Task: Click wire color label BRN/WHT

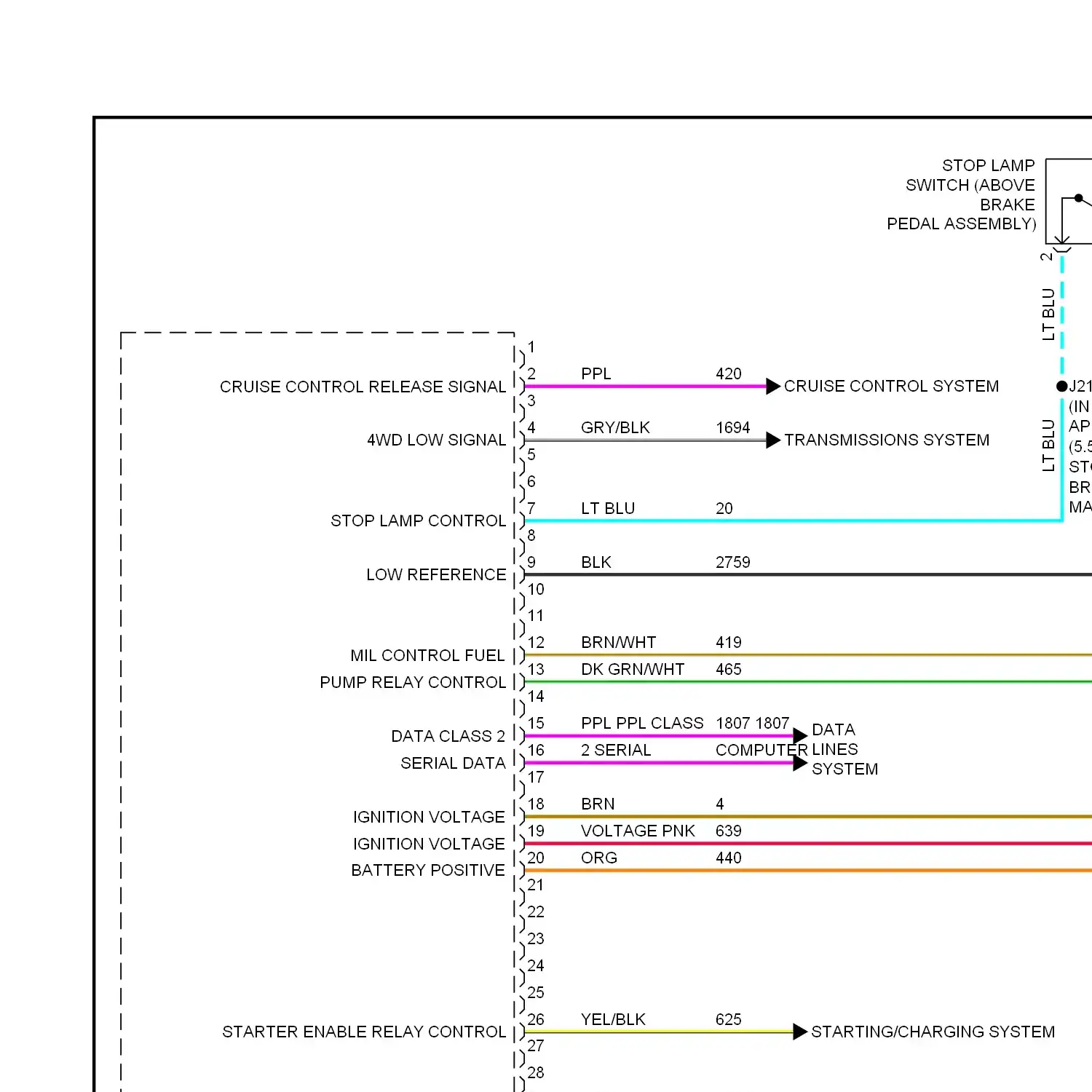Action: 618,642
